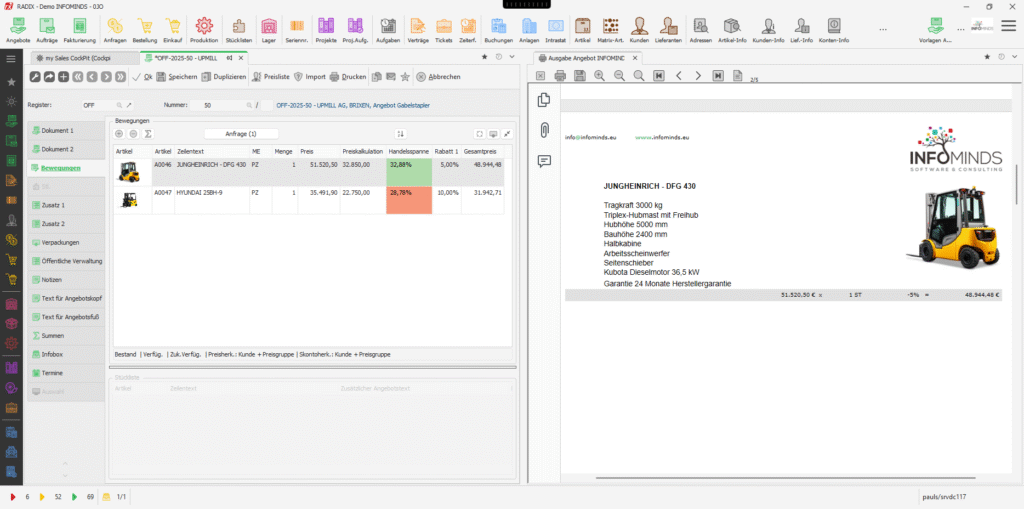Open the Zusatz 1 section
The height and width of the screenshot is (509, 1024).
66,205
